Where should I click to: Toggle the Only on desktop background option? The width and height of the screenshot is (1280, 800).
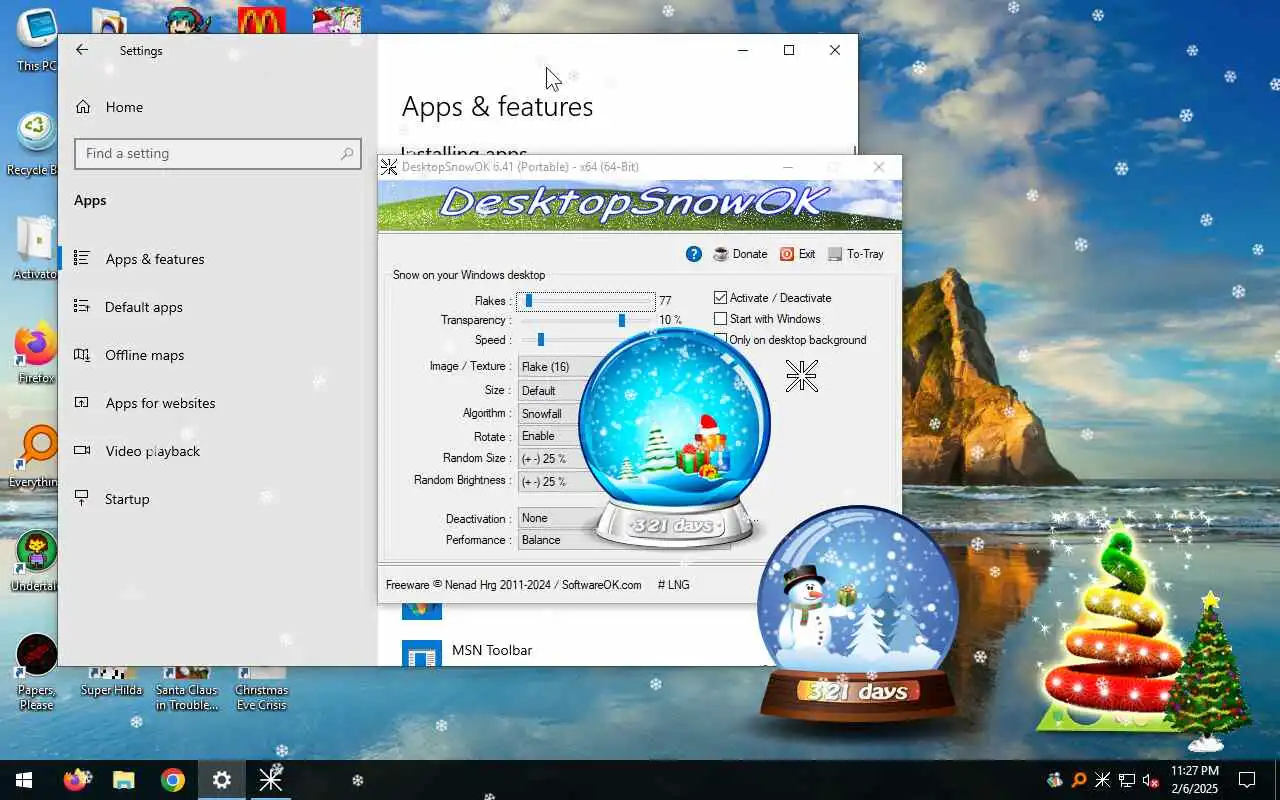point(790,340)
